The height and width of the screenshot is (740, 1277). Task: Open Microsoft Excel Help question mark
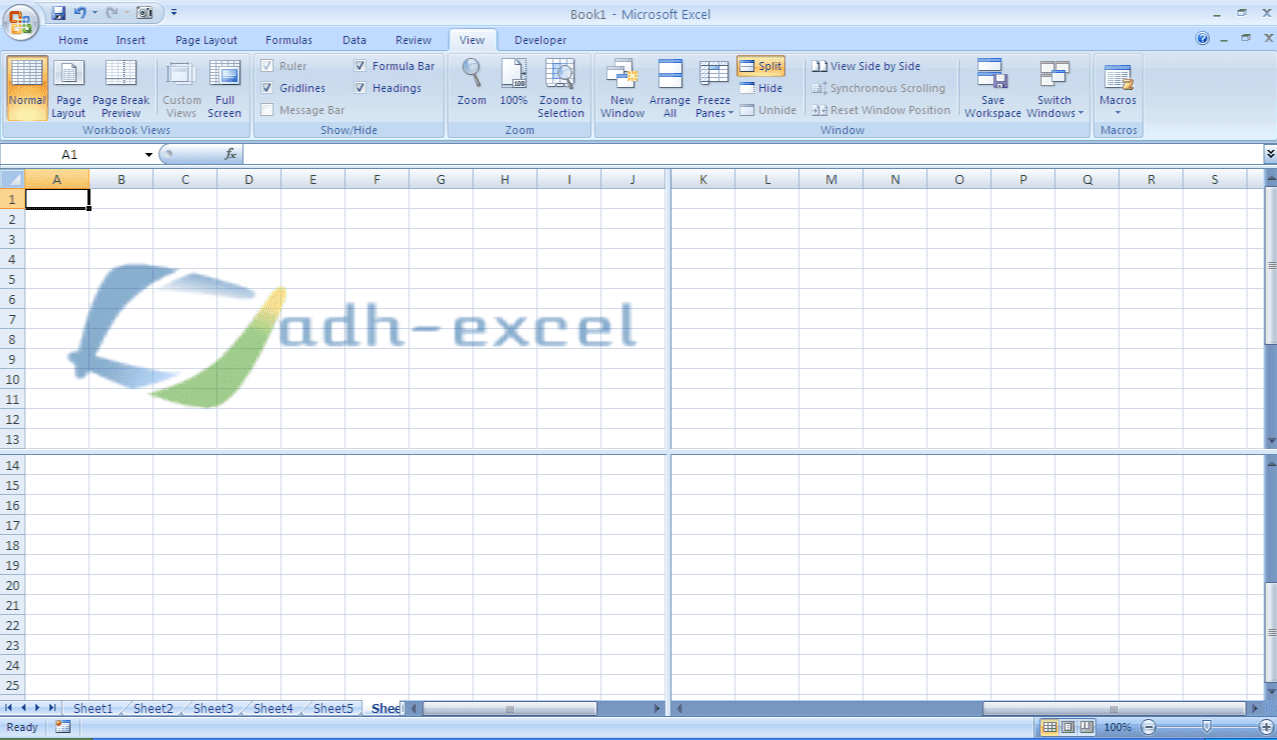point(1202,39)
